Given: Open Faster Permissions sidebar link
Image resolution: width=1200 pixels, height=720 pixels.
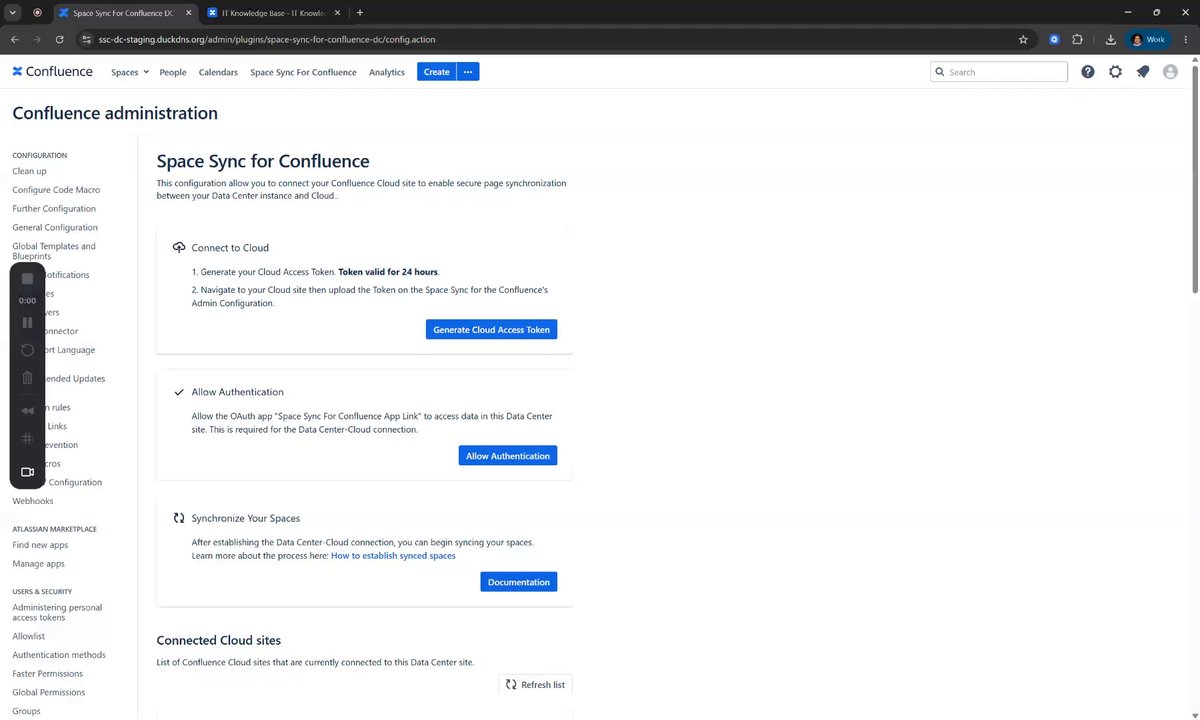Looking at the screenshot, I should click(47, 674).
